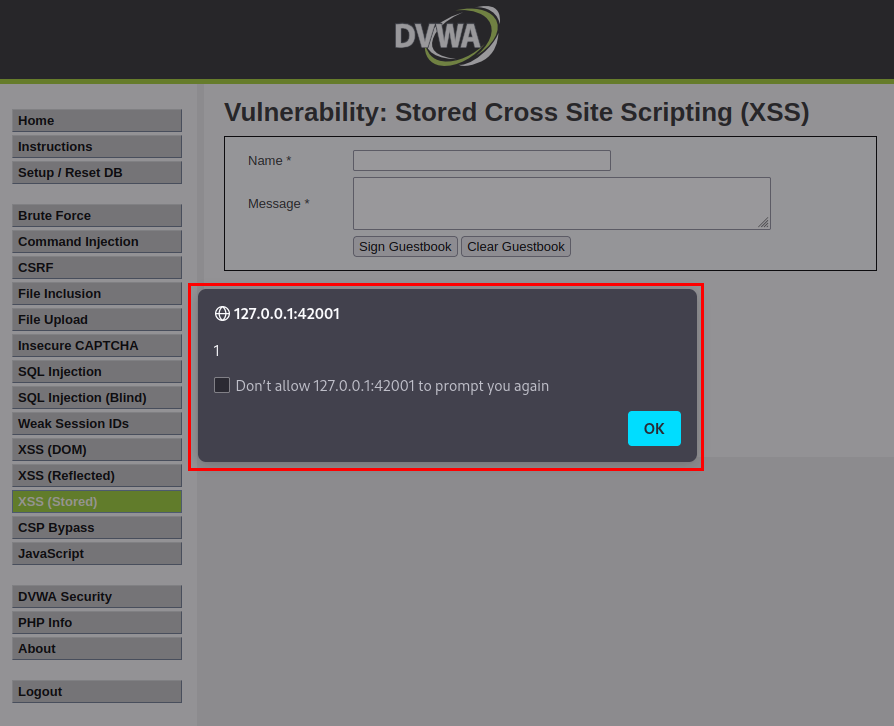The width and height of the screenshot is (894, 726).
Task: Click the alert origin 127.0.0.1:42001 title
Action: click(x=287, y=314)
